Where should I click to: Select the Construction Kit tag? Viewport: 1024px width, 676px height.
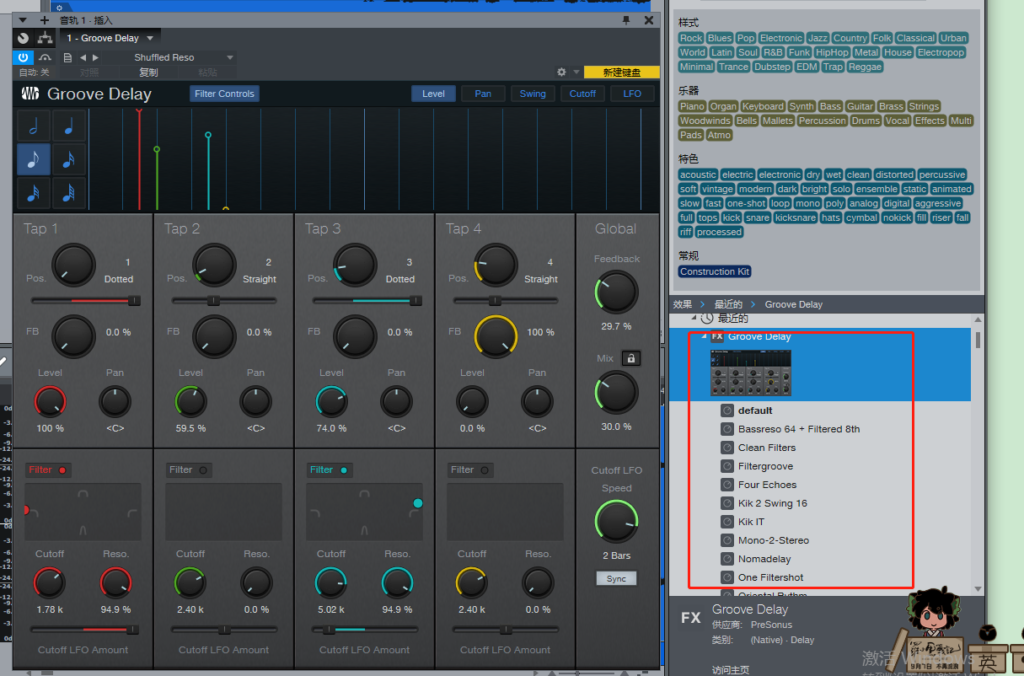coord(714,272)
